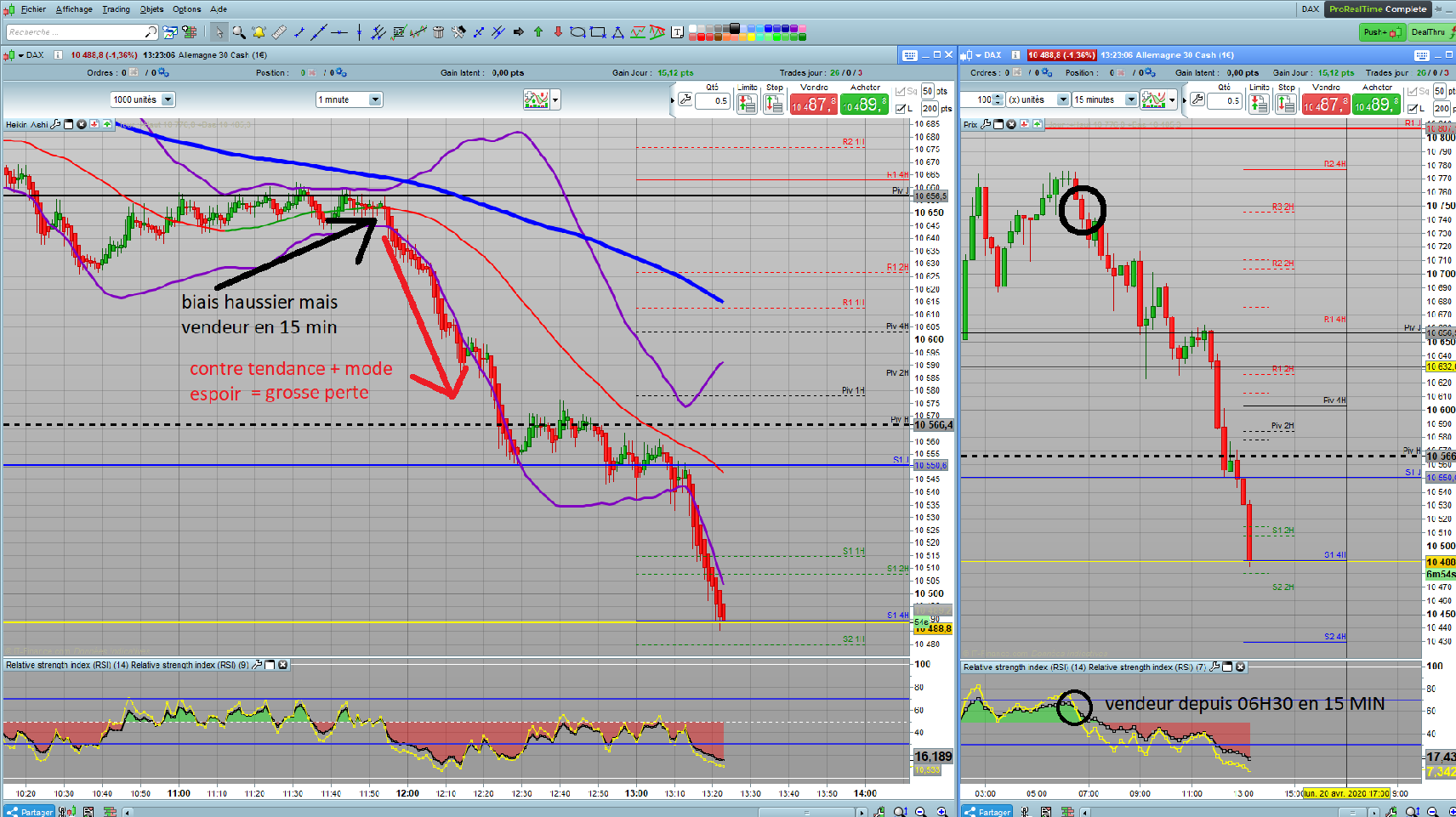Remove the left RSI indicator panel

[x=283, y=665]
